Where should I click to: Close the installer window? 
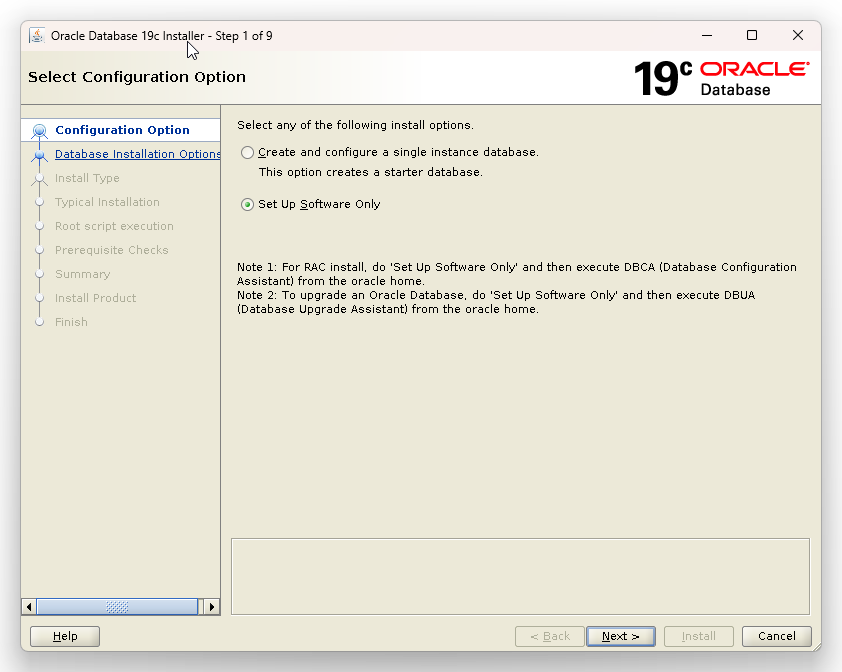[x=798, y=35]
